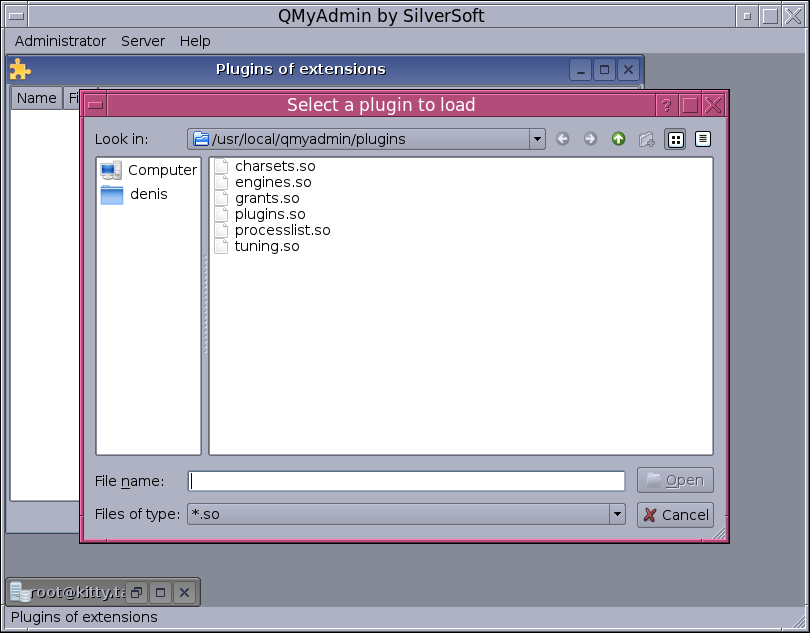Click the Forward navigation arrow icon

click(x=590, y=139)
